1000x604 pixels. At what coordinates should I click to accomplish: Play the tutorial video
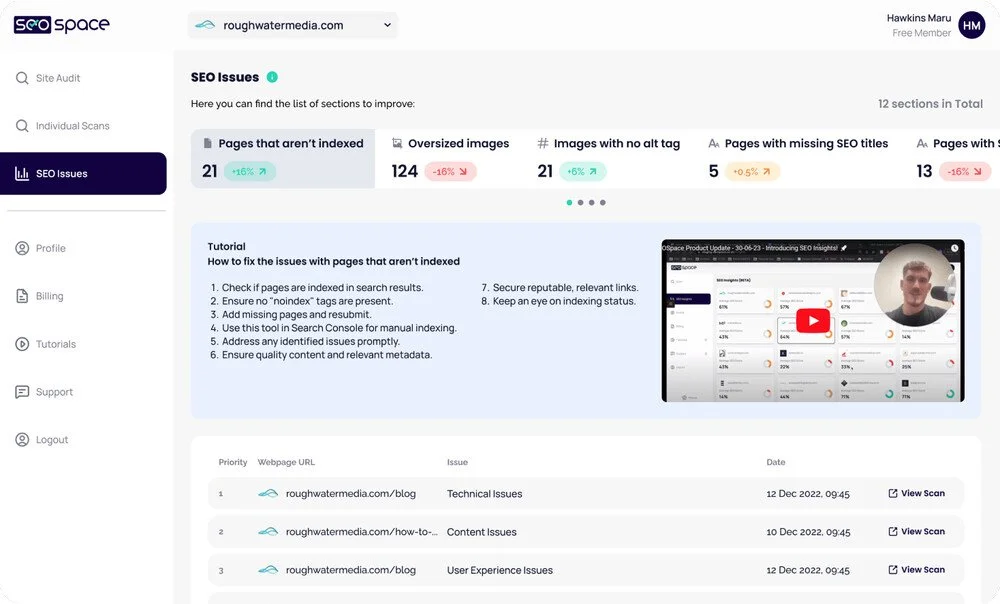(x=811, y=320)
